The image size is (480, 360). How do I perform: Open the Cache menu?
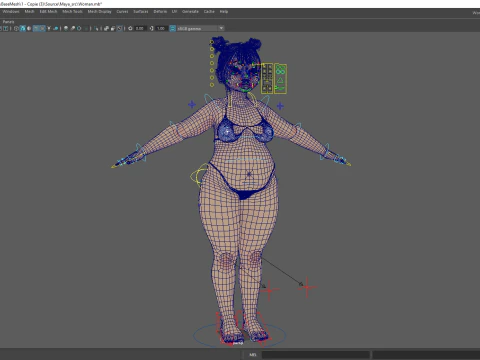(209, 11)
